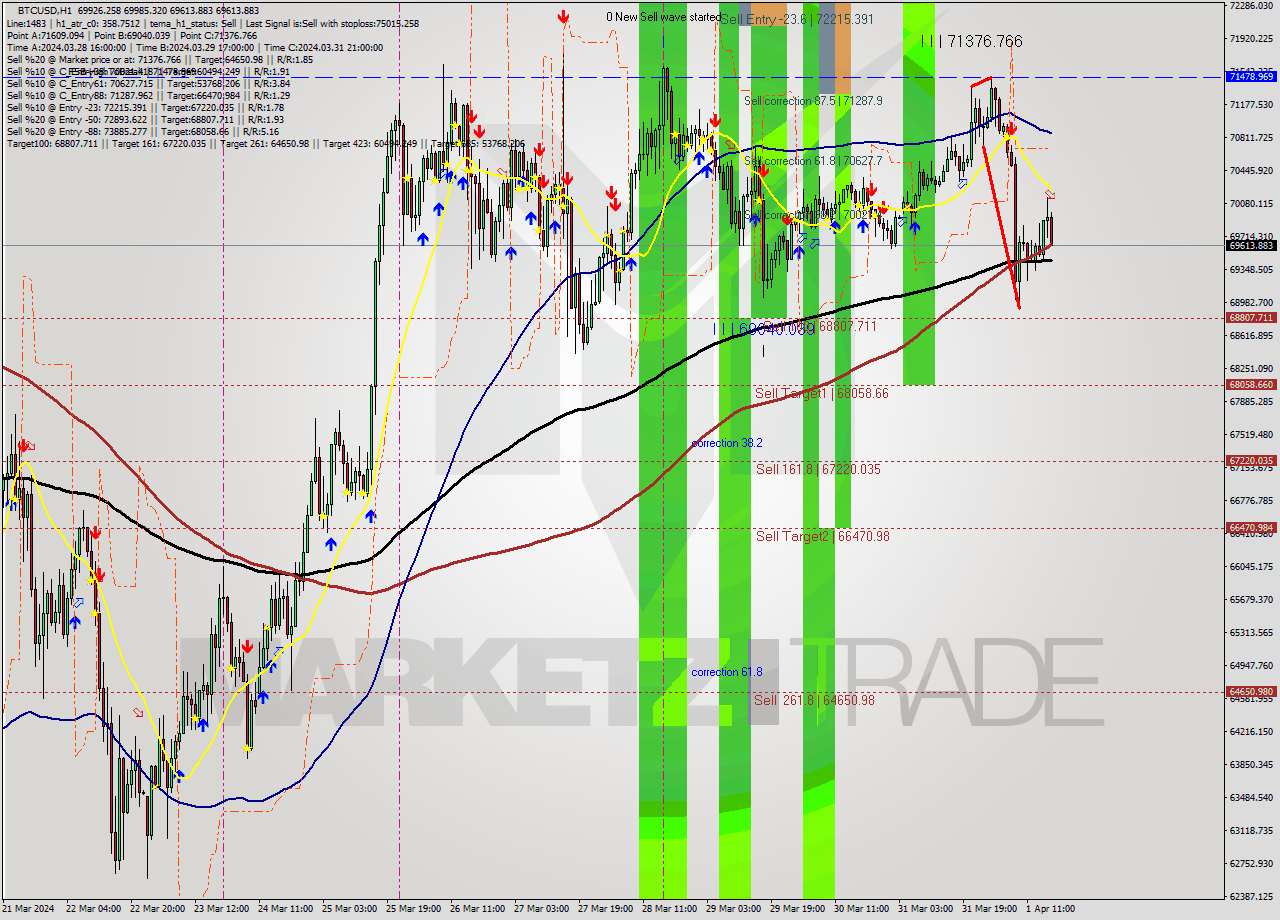This screenshot has height=920, width=1280.
Task: Click the '21 Mar 2024' date label
Action: tap(29, 909)
